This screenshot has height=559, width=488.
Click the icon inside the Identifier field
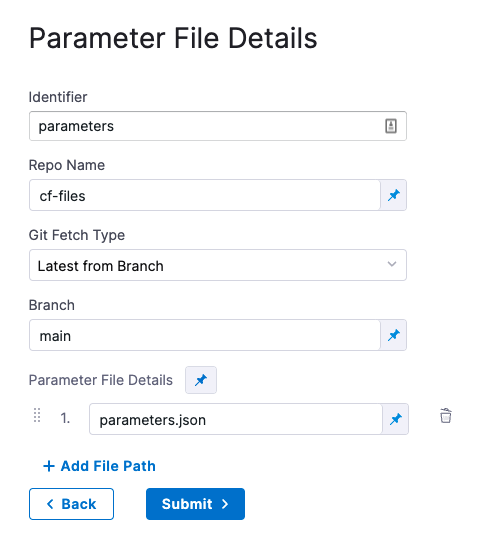tap(391, 126)
